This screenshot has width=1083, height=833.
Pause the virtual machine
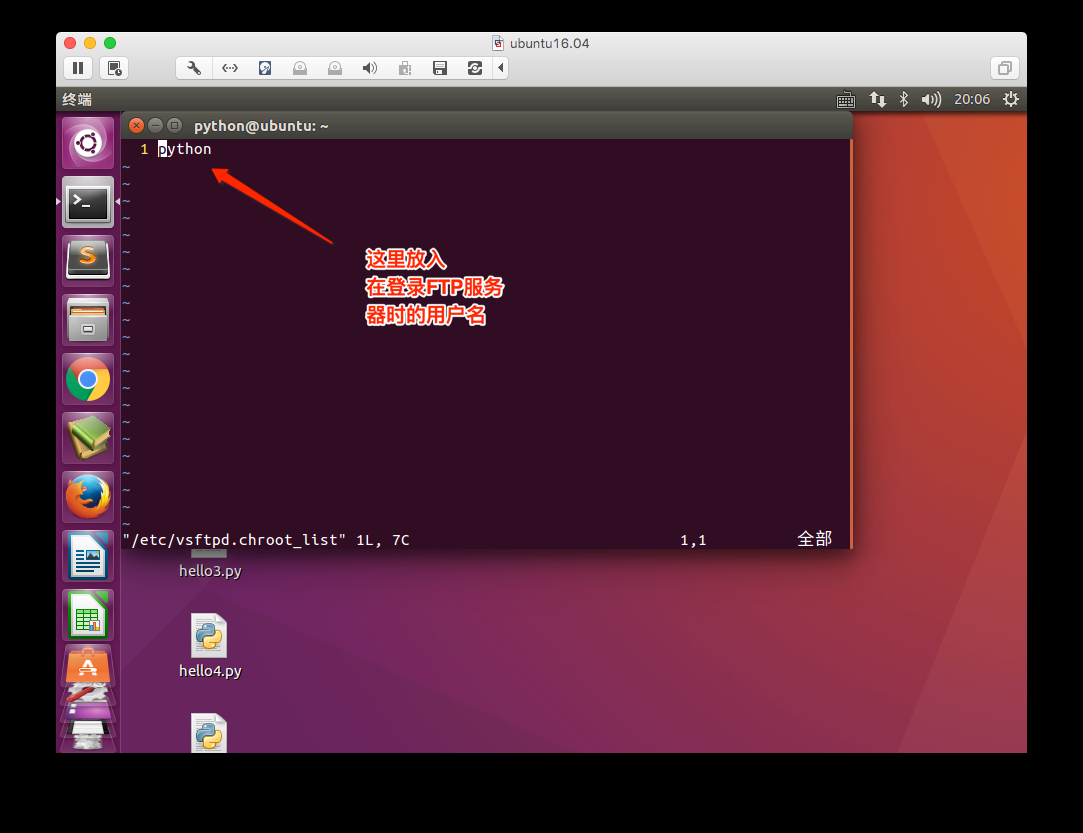tap(78, 68)
